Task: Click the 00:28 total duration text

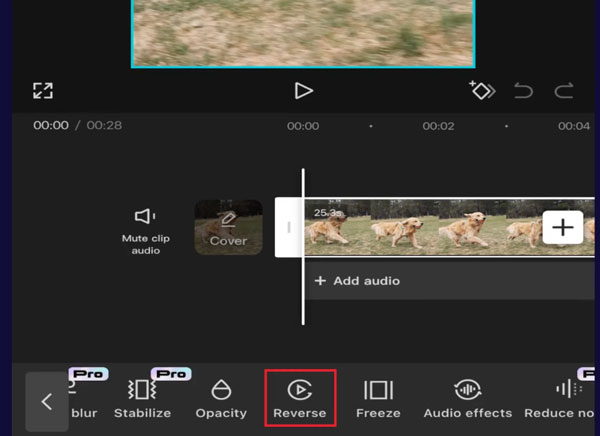Action: 104,125
